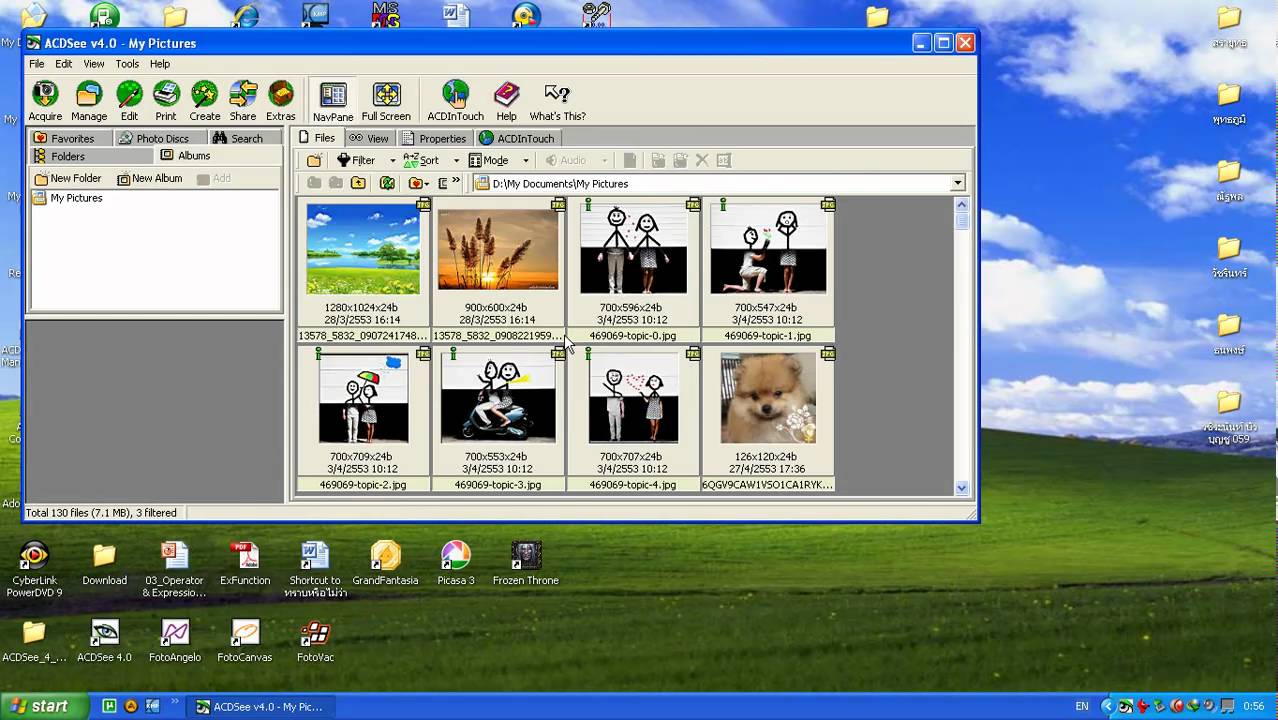Select the green meadow landscape thumbnail
The height and width of the screenshot is (720, 1278).
pos(363,249)
